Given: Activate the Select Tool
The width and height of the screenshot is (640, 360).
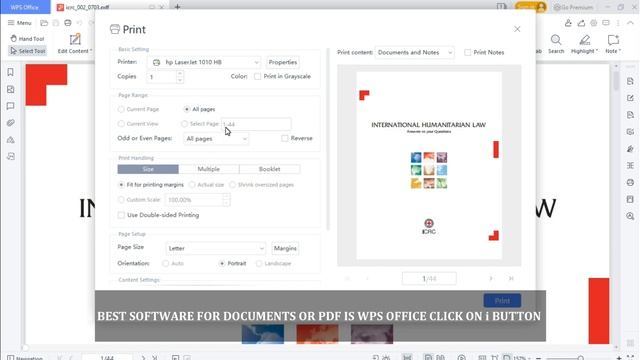Looking at the screenshot, I should (x=27, y=51).
